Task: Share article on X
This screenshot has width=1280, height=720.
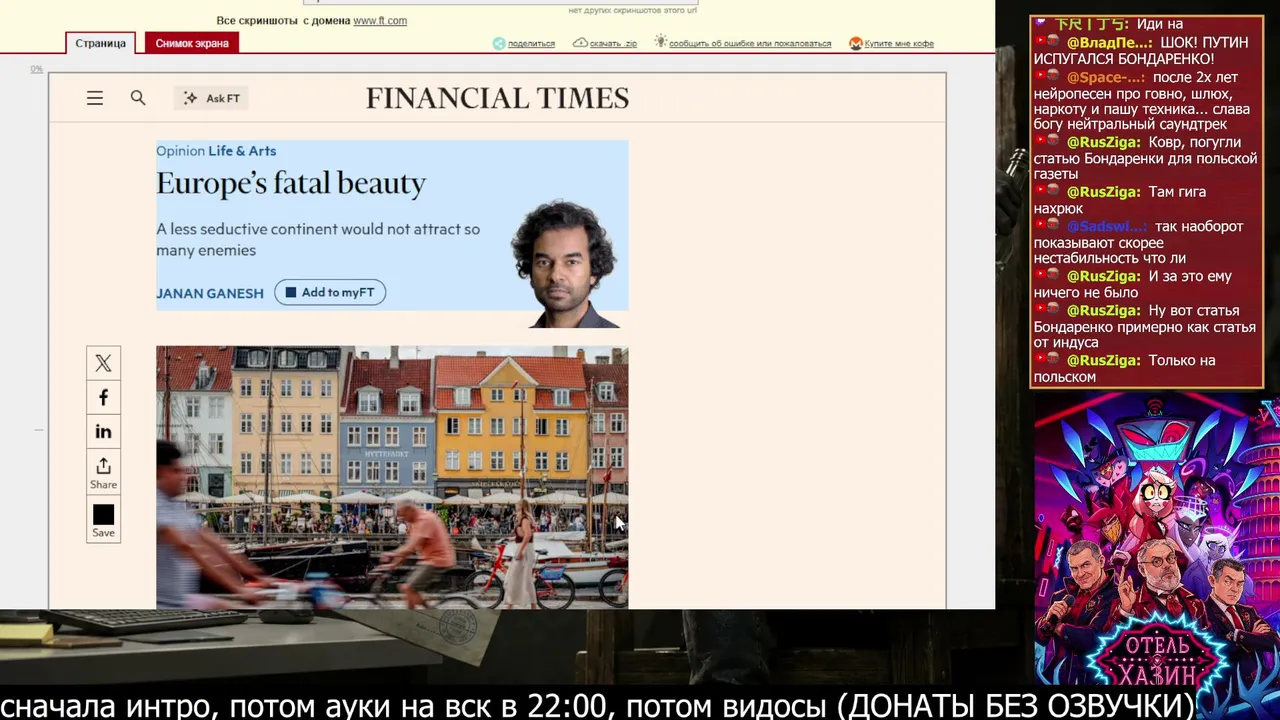Action: click(x=103, y=364)
